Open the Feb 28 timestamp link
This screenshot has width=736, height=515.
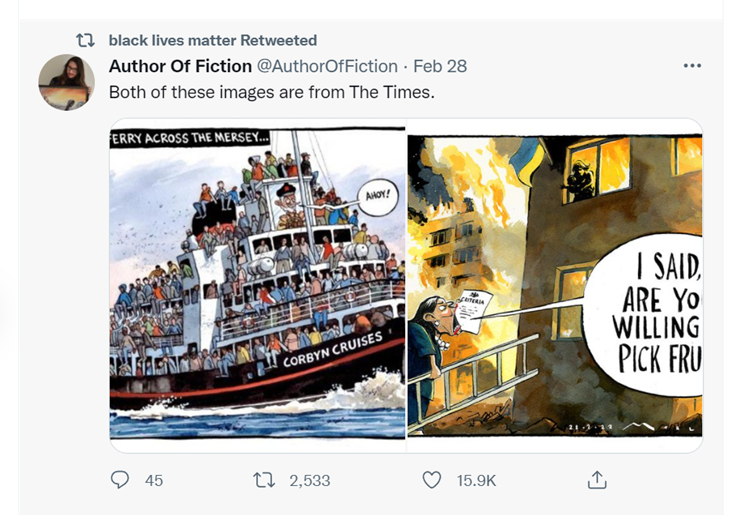pos(440,66)
